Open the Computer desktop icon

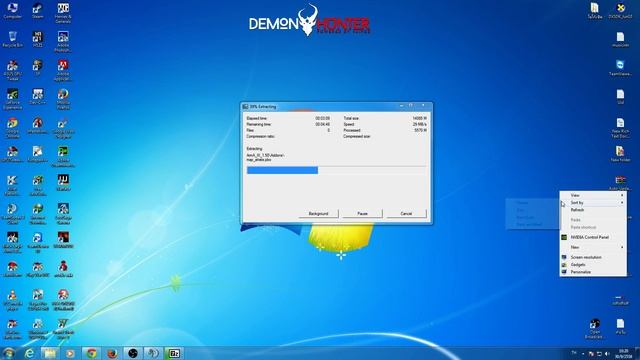pyautogui.click(x=12, y=11)
